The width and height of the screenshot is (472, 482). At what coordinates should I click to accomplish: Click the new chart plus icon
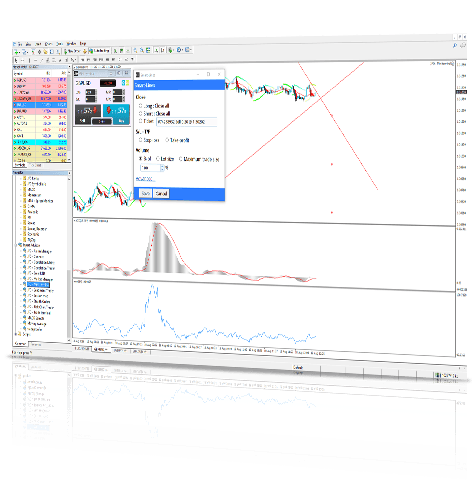coord(17,52)
